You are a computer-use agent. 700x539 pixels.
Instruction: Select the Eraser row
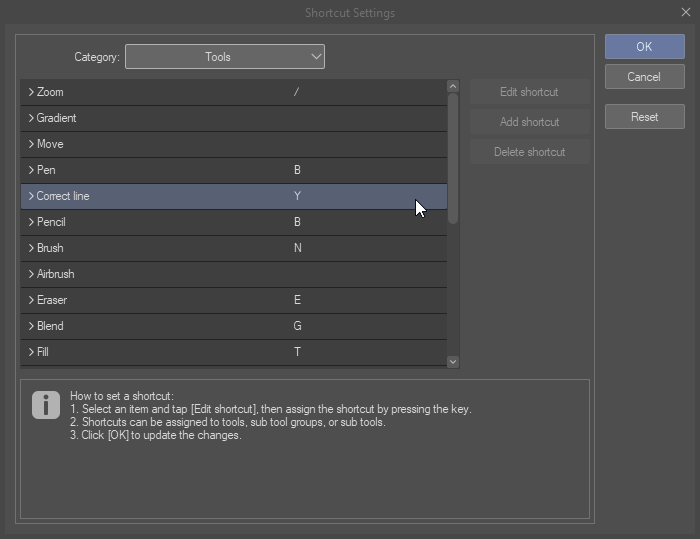tap(150, 300)
